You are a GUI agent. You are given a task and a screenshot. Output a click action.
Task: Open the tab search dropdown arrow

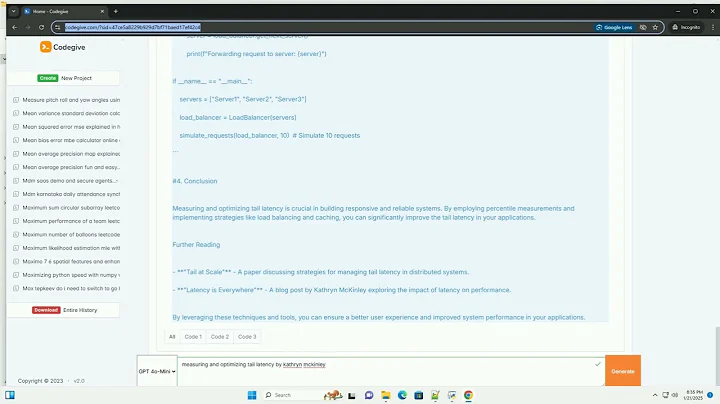[x=14, y=11]
